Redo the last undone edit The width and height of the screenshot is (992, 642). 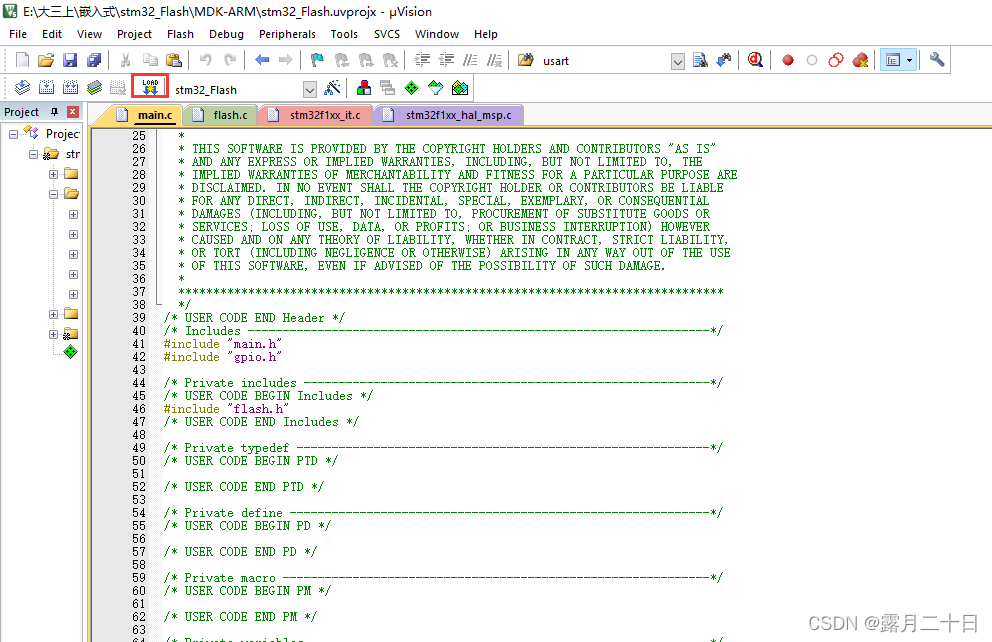(230, 60)
